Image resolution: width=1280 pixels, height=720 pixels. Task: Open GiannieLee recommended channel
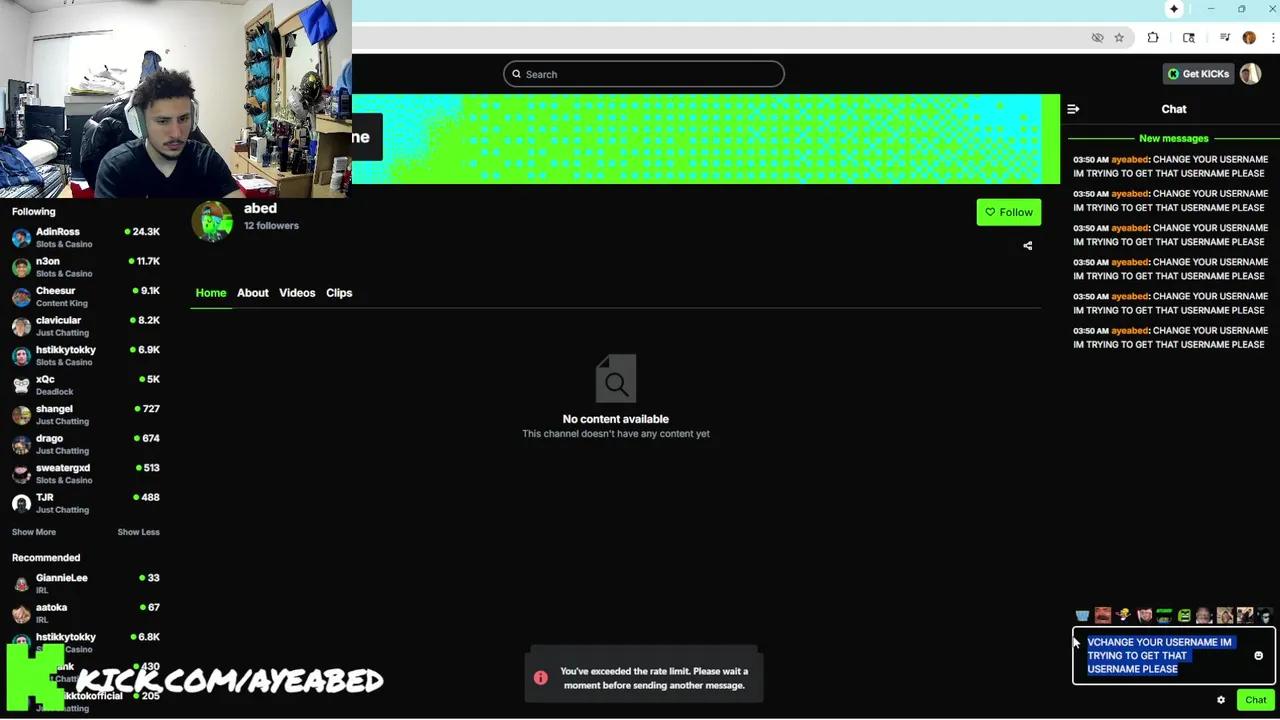click(x=86, y=584)
